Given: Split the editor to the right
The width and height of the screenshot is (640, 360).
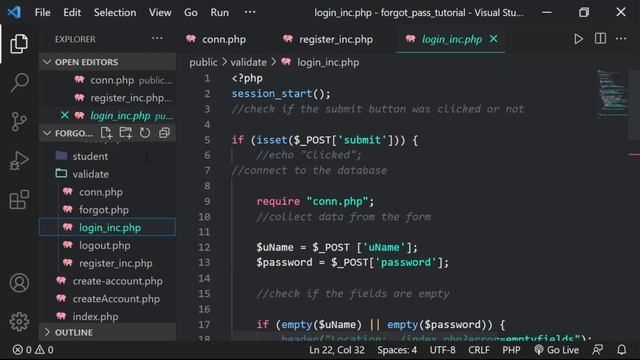Looking at the screenshot, I should pyautogui.click(x=600, y=39).
